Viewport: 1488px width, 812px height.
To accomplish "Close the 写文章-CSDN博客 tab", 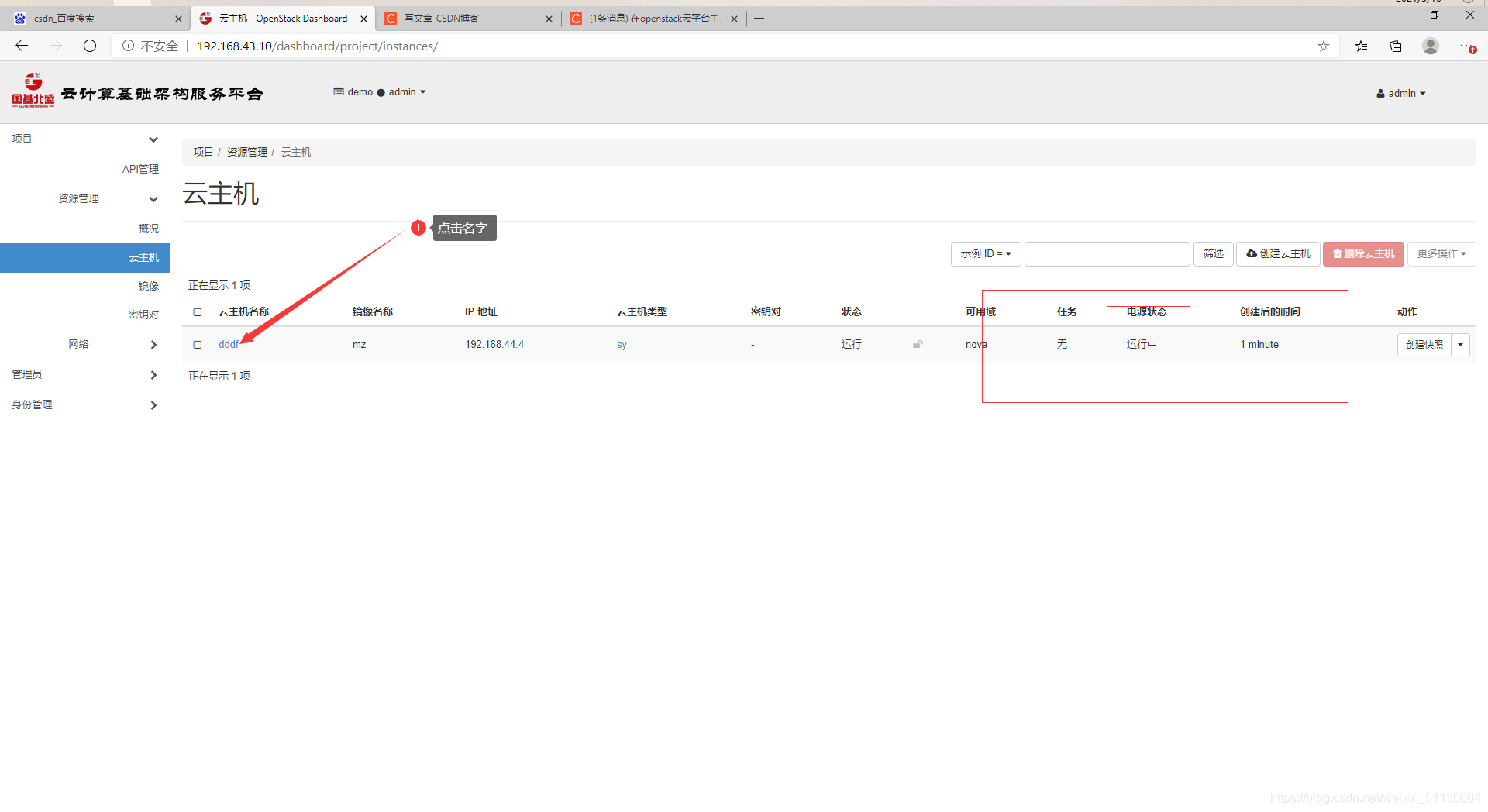I will [x=549, y=19].
